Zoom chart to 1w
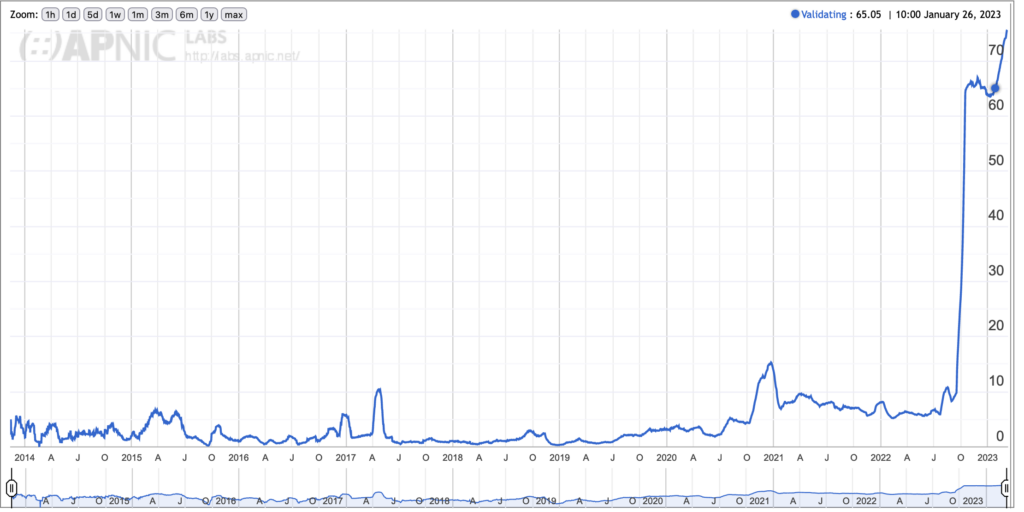The width and height of the screenshot is (1024, 512). coord(116,15)
